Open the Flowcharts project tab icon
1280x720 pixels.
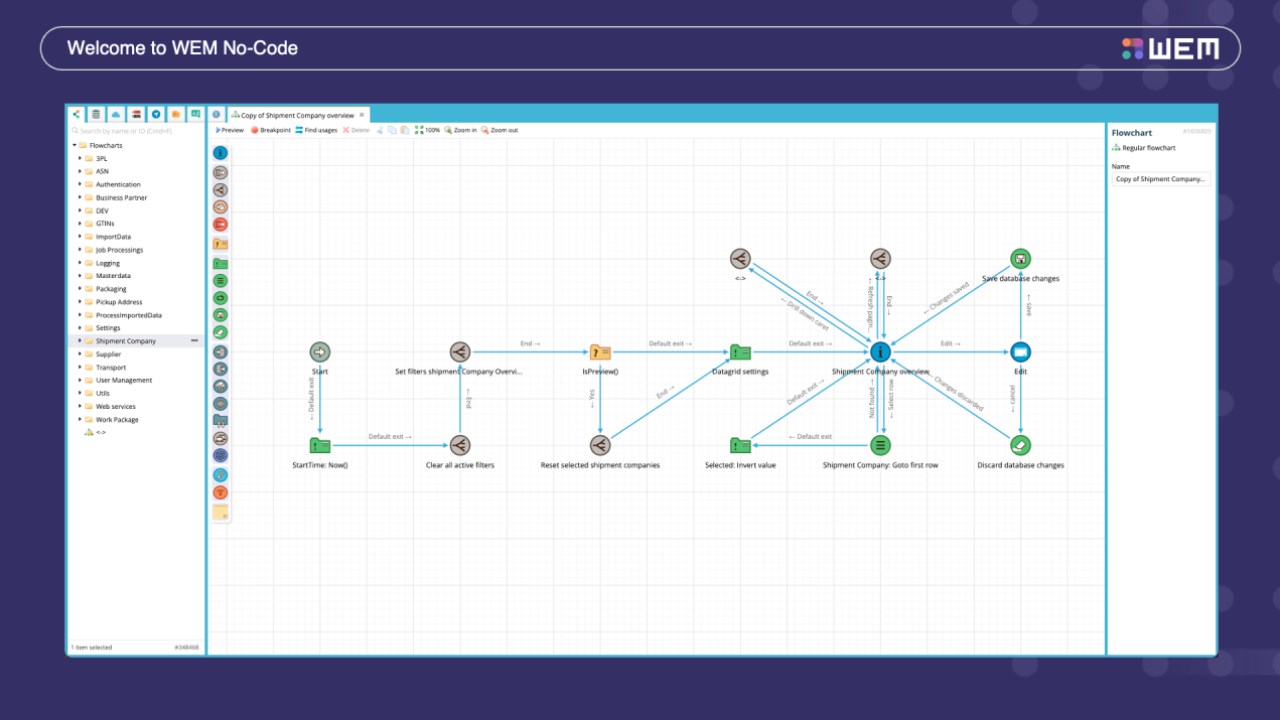point(76,114)
